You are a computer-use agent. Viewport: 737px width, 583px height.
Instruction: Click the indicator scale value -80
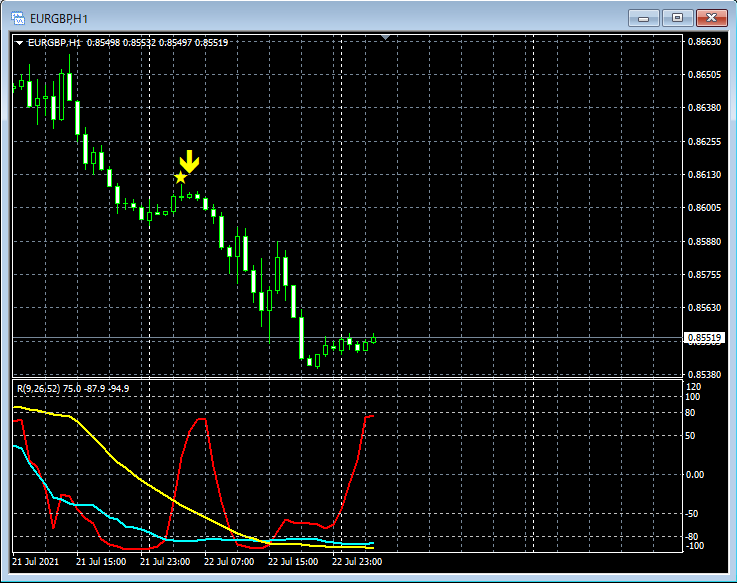[691, 536]
